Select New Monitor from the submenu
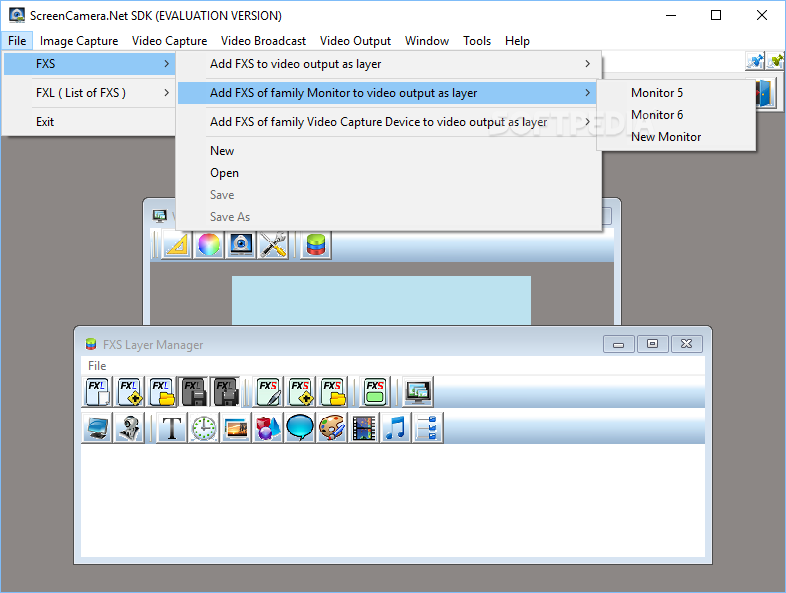This screenshot has height=593, width=786. [676, 137]
